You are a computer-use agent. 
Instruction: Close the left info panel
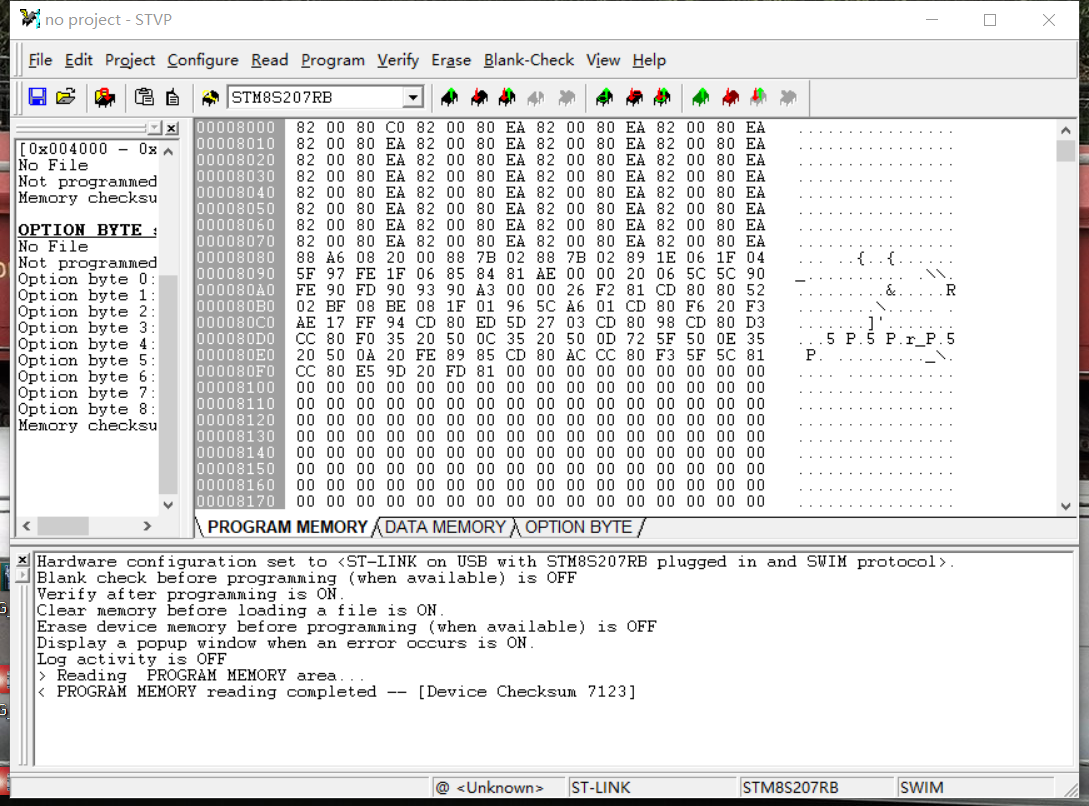(x=172, y=128)
